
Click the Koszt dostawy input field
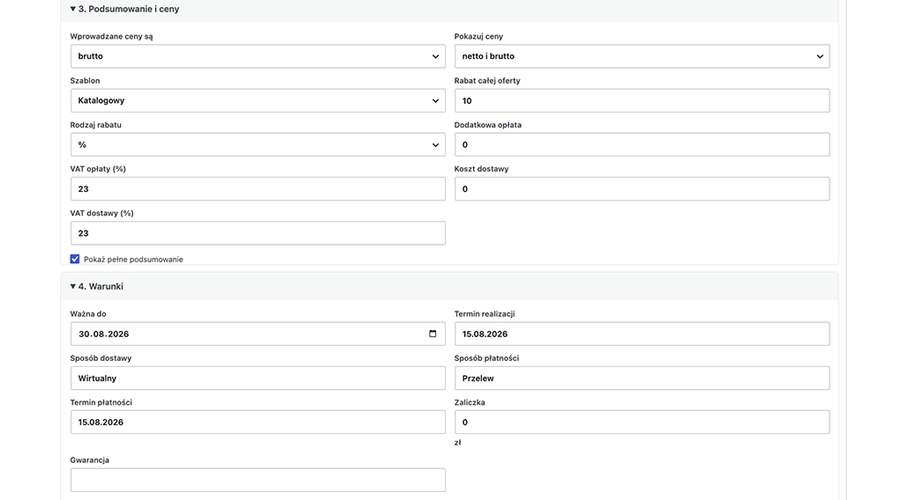point(642,189)
